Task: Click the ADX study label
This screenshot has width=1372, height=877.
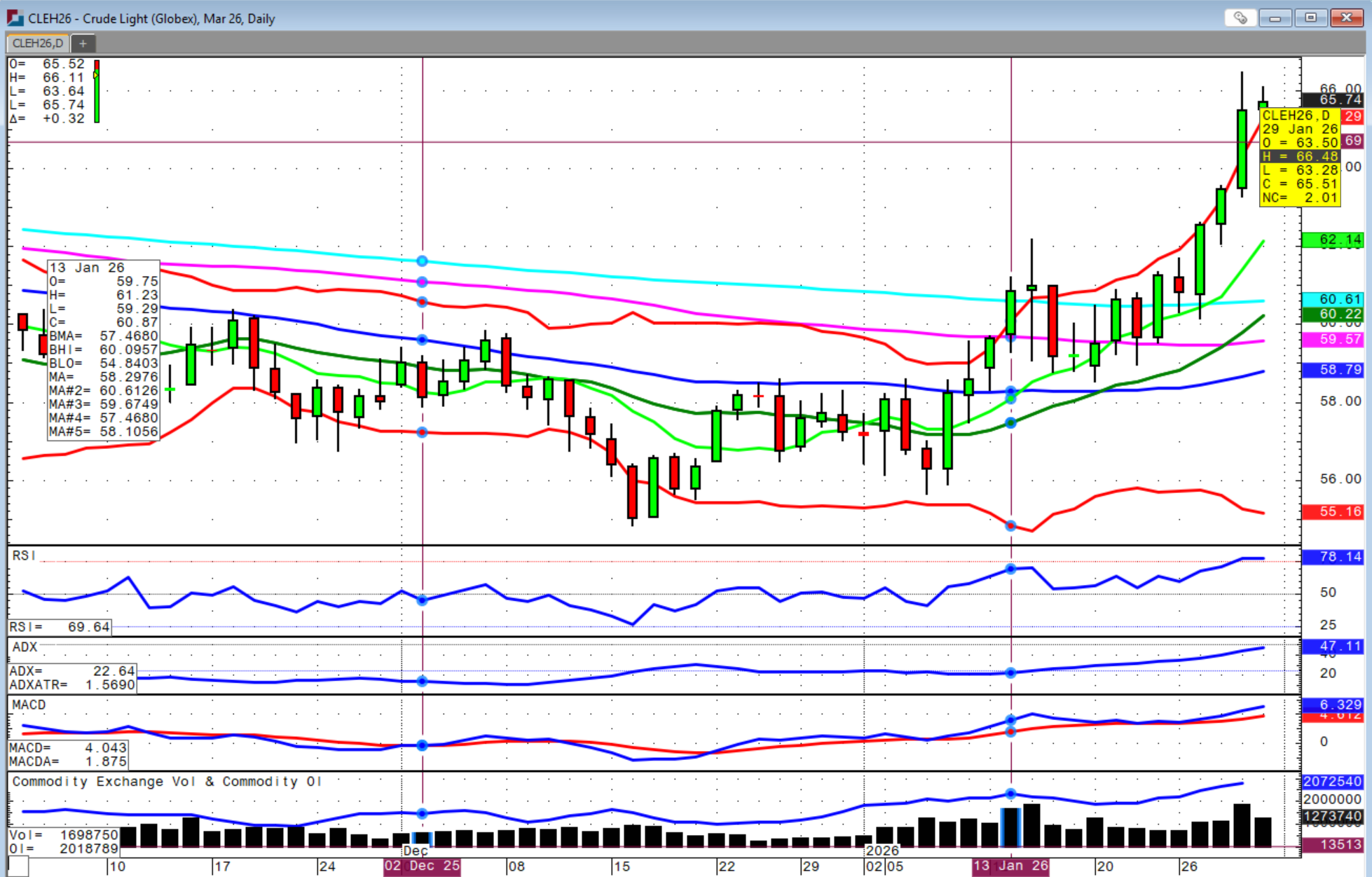Action: (x=25, y=647)
